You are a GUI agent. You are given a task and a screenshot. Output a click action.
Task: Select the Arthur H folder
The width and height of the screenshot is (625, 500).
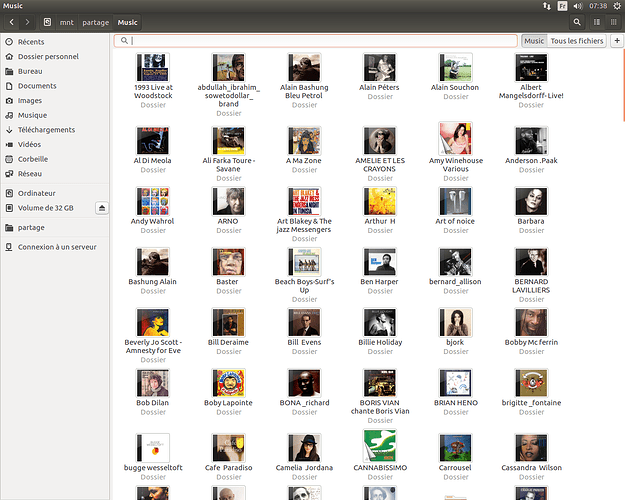pyautogui.click(x=380, y=211)
